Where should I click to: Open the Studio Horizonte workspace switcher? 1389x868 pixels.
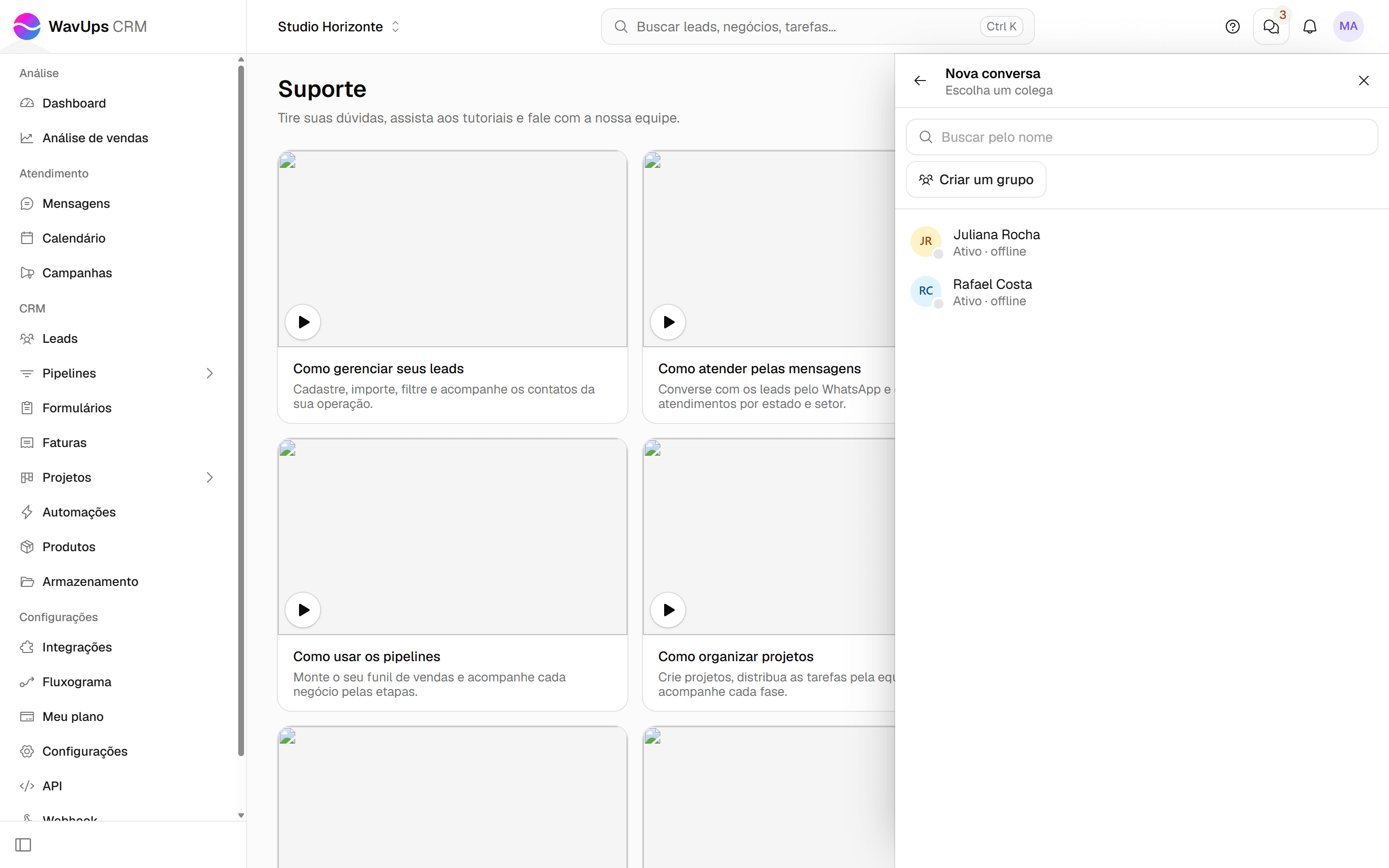pyautogui.click(x=339, y=27)
